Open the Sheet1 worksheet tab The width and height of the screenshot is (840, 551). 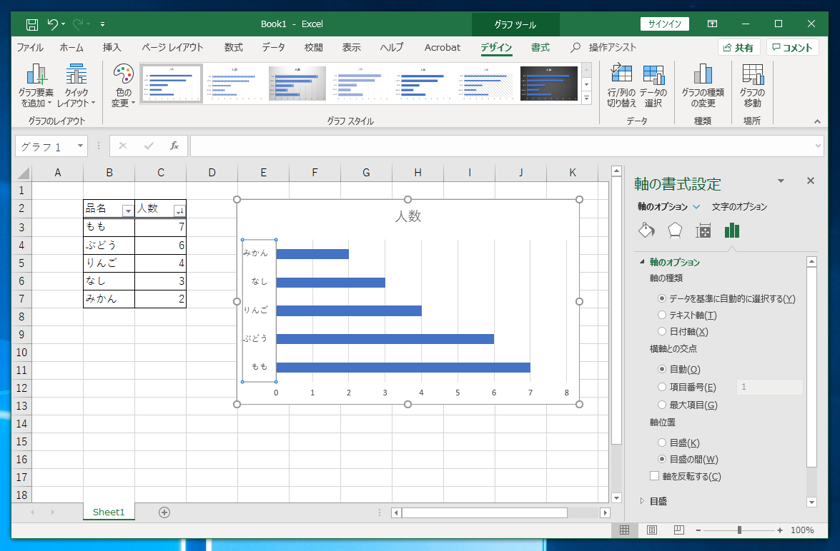pos(109,512)
